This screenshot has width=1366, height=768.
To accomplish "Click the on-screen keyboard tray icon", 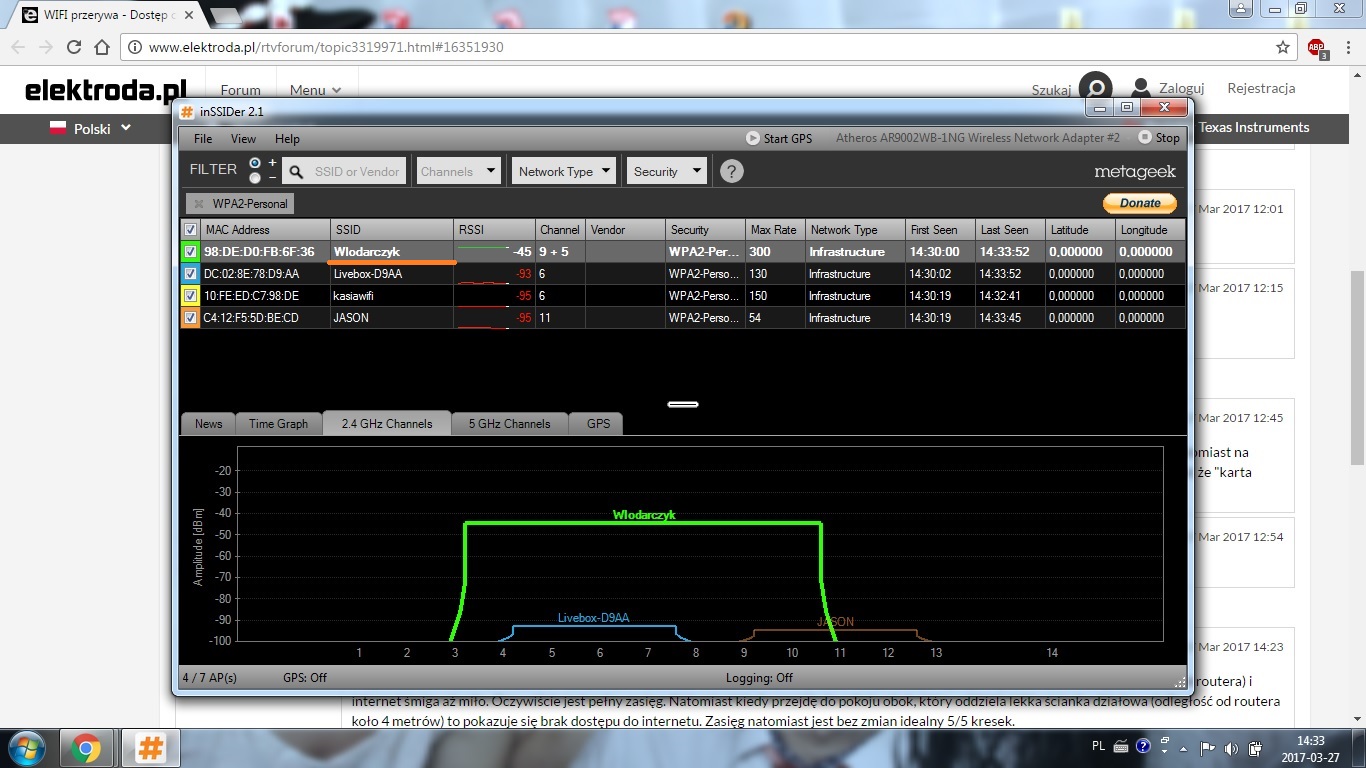I will 1120,747.
